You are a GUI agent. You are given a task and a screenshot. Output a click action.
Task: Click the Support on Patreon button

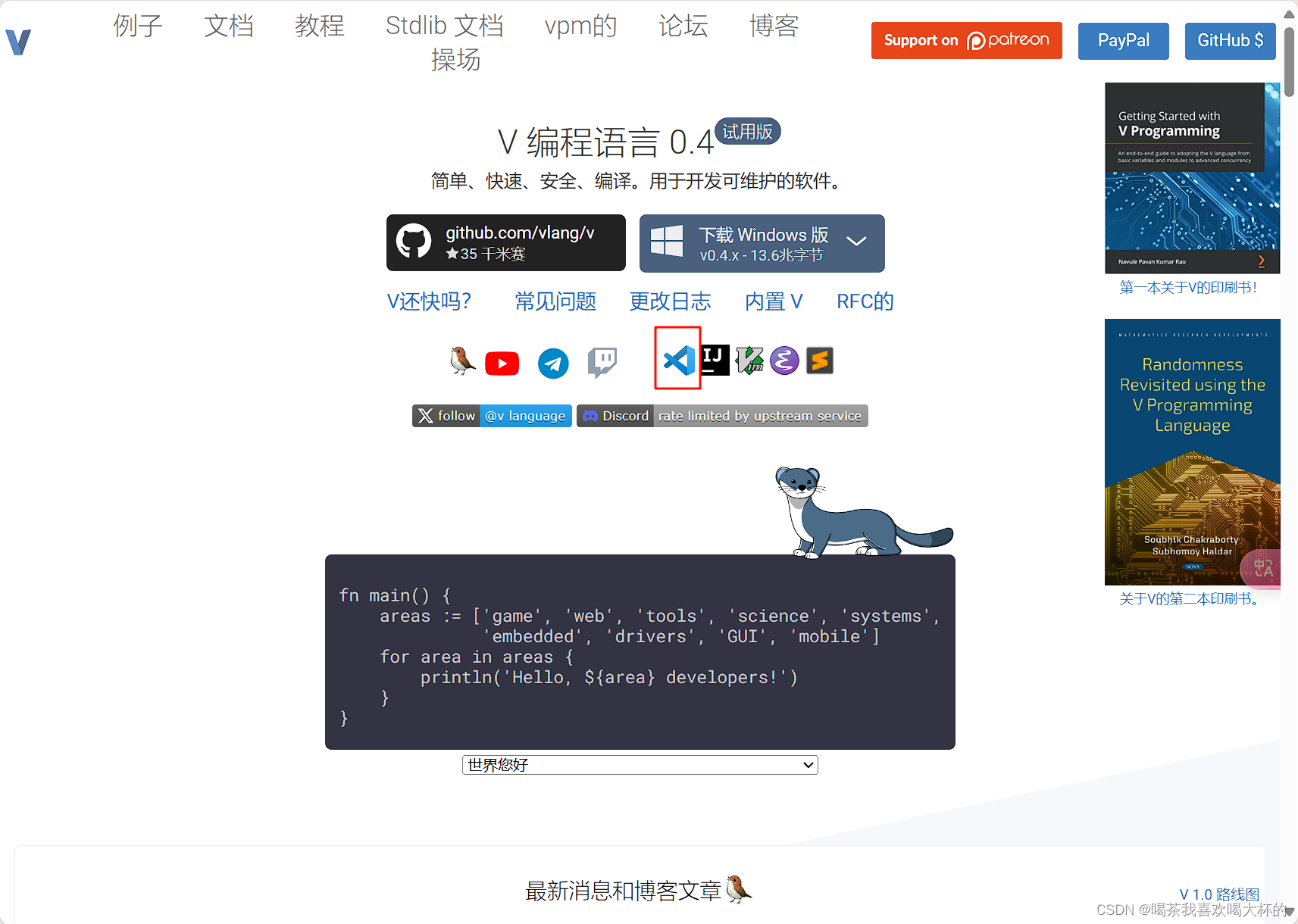[x=965, y=40]
